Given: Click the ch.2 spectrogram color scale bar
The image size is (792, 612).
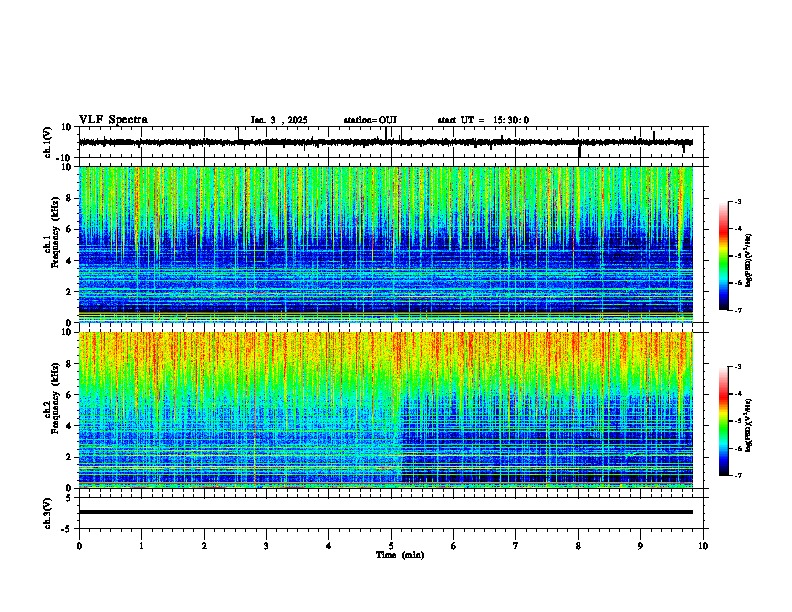Looking at the screenshot, I should tap(723, 421).
